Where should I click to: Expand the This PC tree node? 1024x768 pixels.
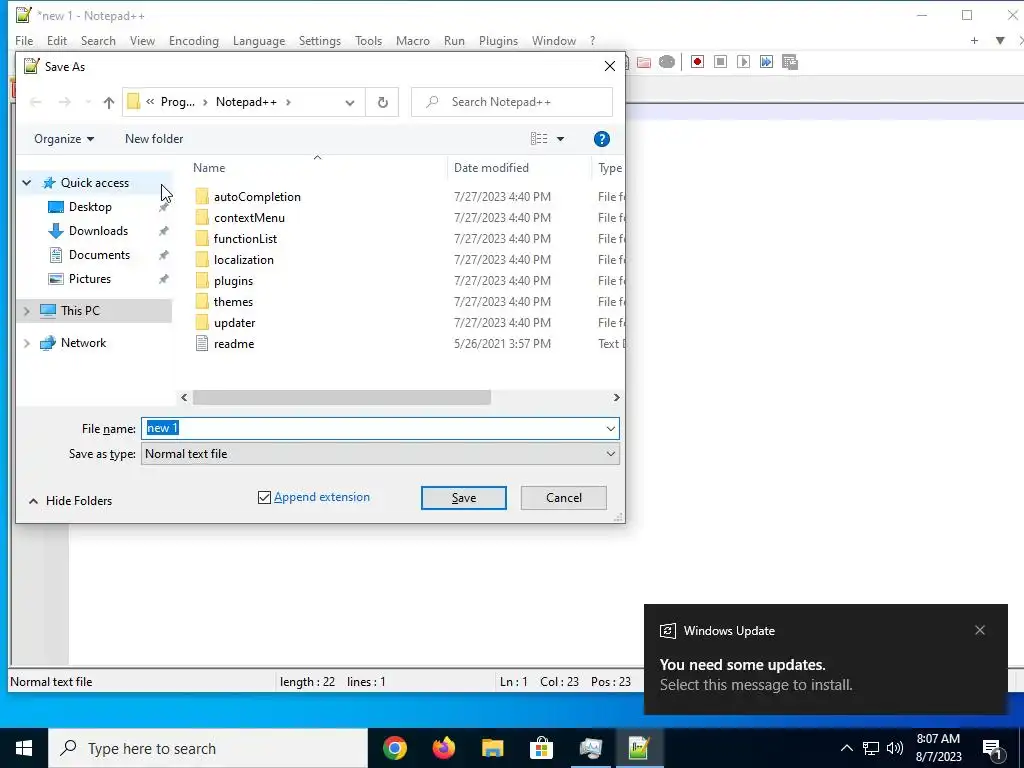(x=27, y=311)
